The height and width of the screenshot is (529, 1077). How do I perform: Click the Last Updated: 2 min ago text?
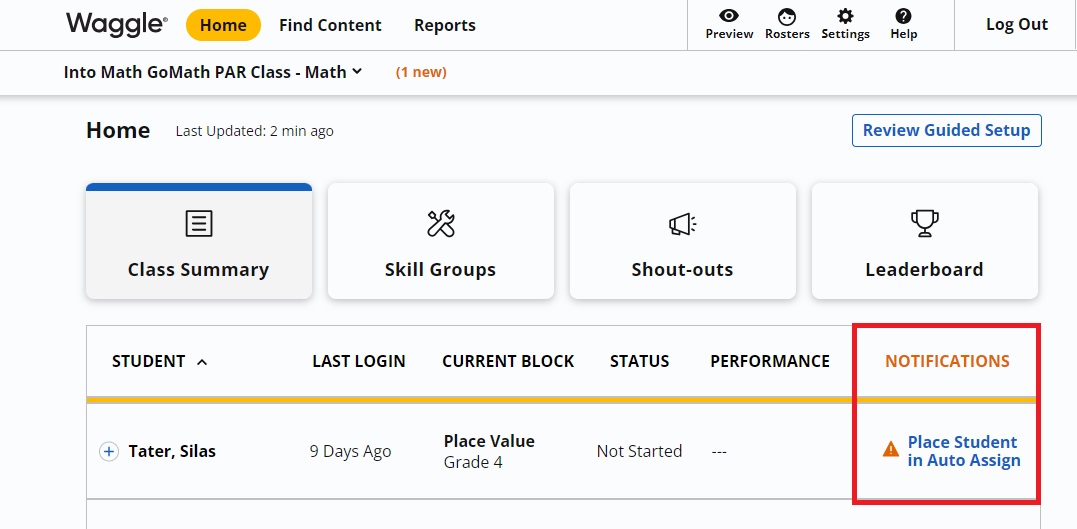pyautogui.click(x=255, y=131)
